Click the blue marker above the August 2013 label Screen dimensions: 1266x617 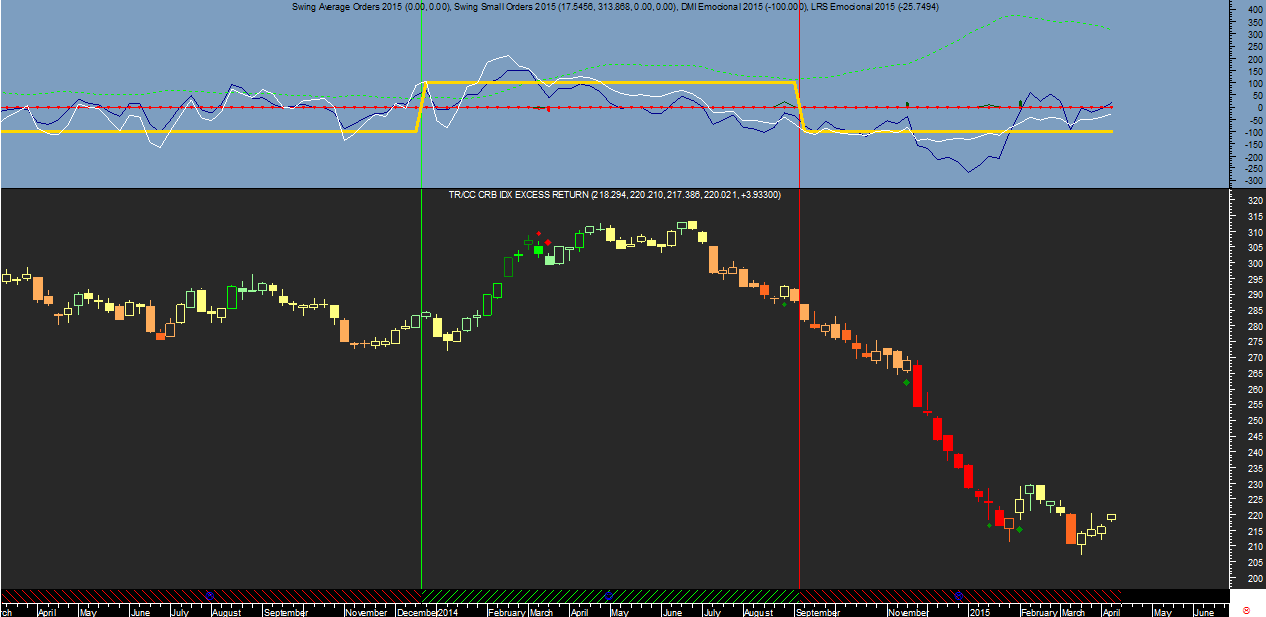[209, 594]
